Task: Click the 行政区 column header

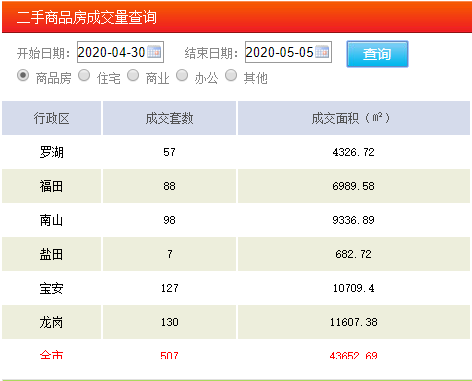Action: (51, 118)
